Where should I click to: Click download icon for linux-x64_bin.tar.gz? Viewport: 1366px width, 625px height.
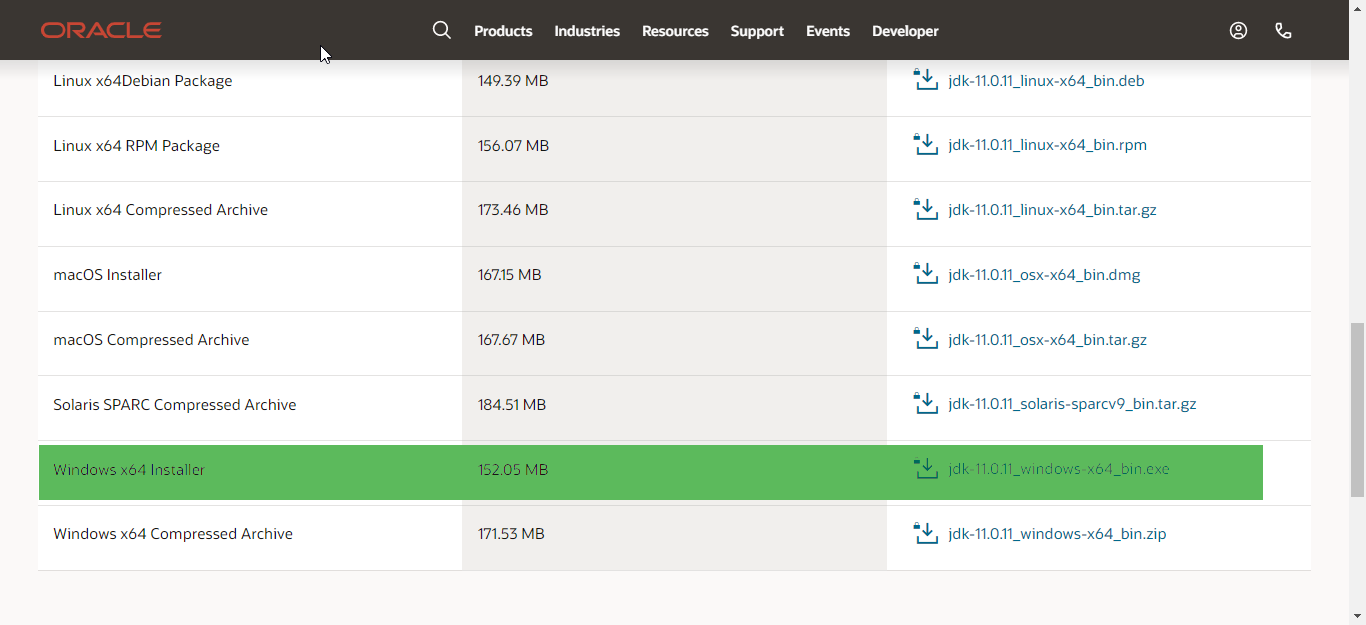point(926,209)
